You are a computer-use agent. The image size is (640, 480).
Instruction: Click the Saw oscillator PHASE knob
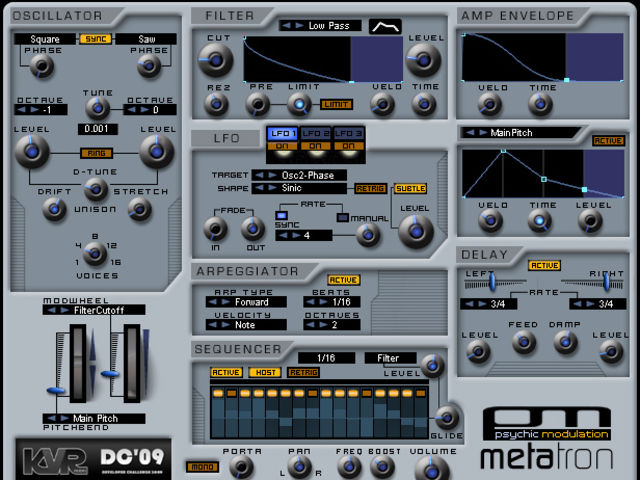point(149,66)
